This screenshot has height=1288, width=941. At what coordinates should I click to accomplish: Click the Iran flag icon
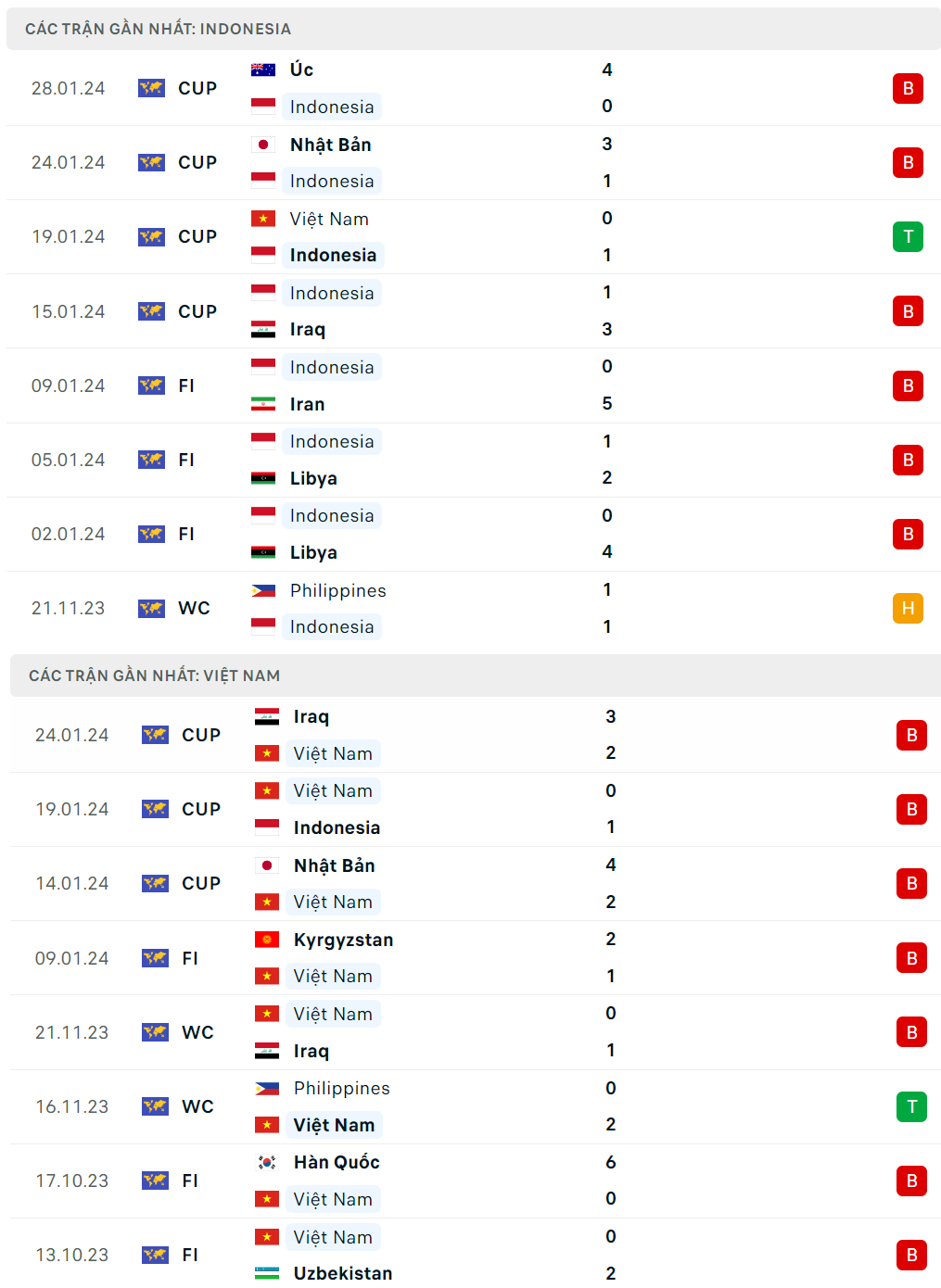263,404
